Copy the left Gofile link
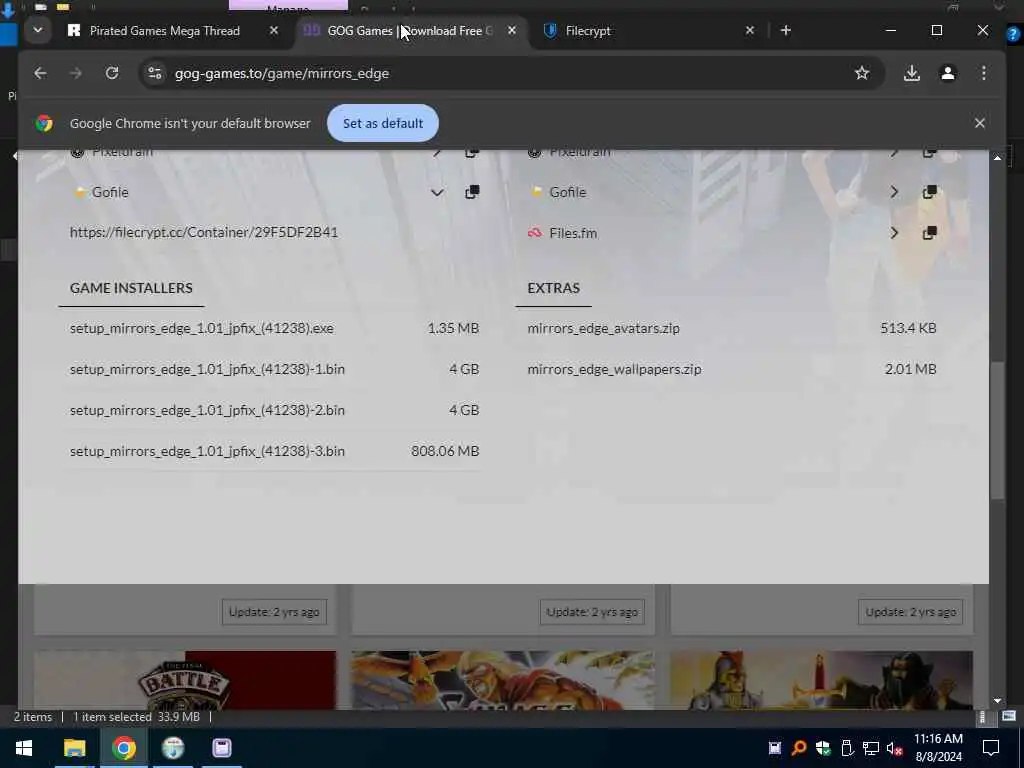The height and width of the screenshot is (768, 1024). [x=472, y=192]
